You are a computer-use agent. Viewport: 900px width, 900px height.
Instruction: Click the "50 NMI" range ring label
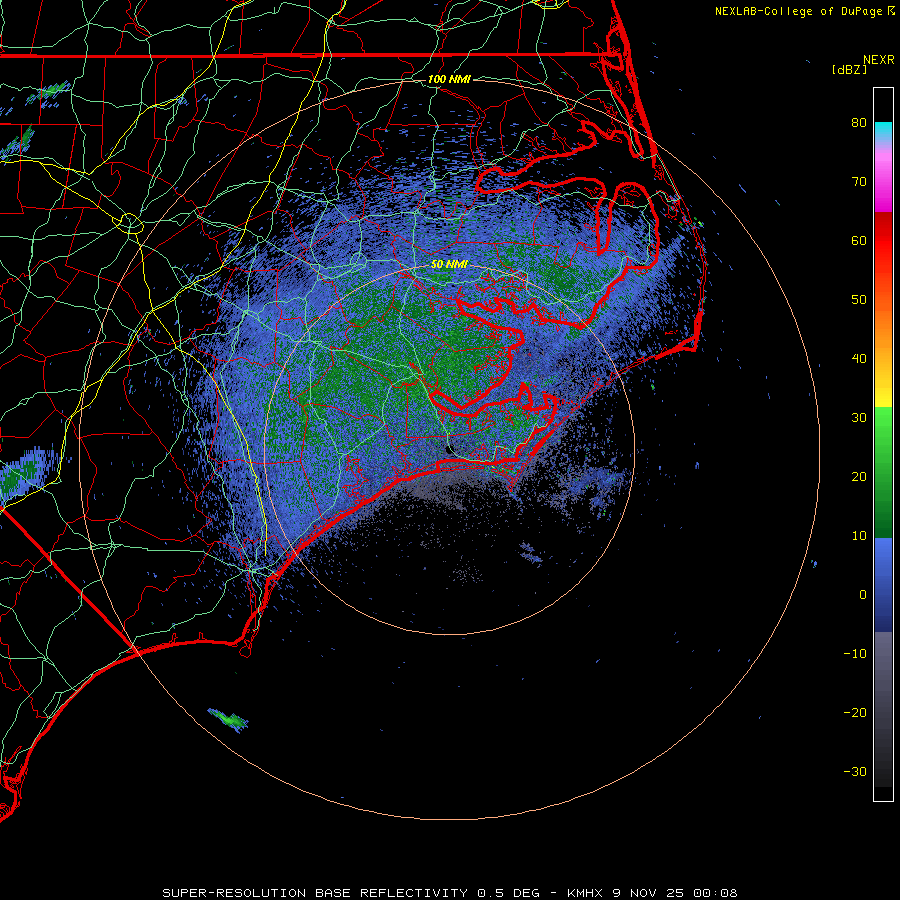tap(449, 265)
